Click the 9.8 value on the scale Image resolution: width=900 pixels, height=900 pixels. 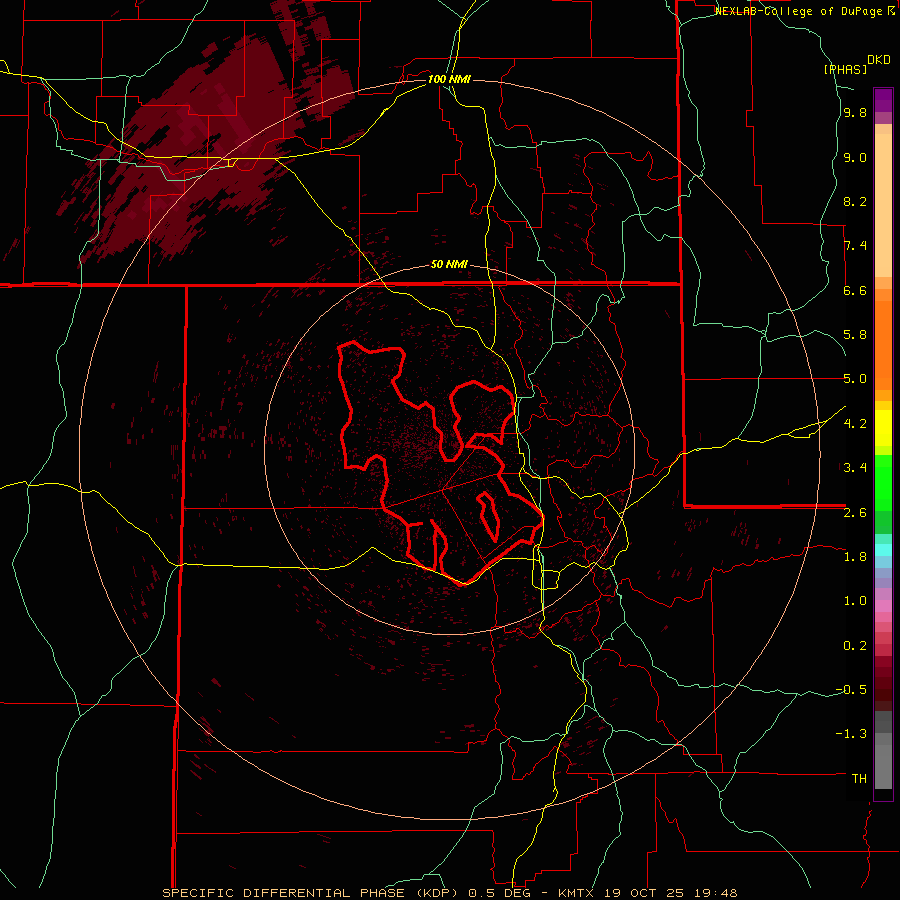click(x=855, y=112)
